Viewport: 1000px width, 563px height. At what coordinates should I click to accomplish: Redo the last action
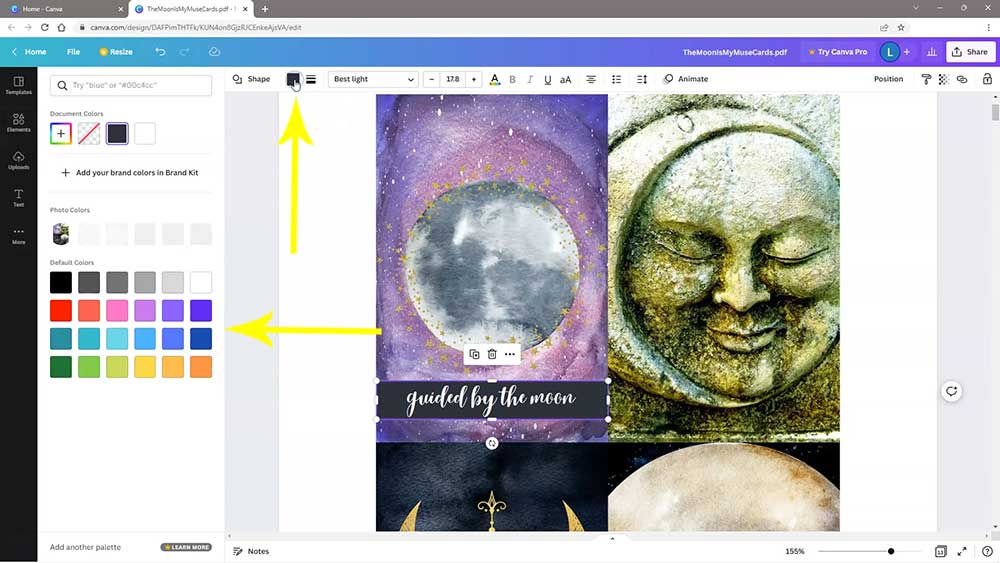coord(184,52)
